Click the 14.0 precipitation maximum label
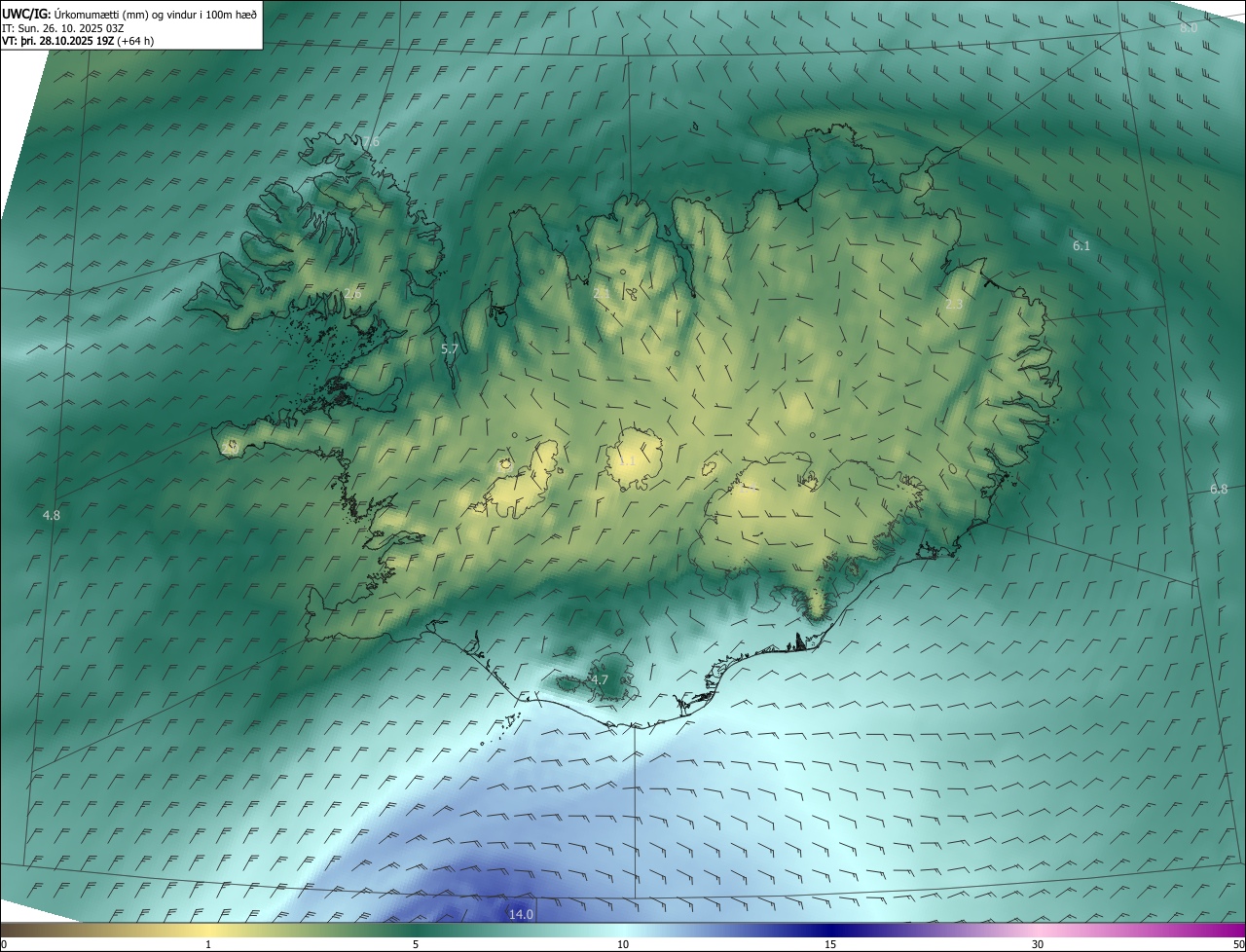The width and height of the screenshot is (1246, 952). [521, 914]
